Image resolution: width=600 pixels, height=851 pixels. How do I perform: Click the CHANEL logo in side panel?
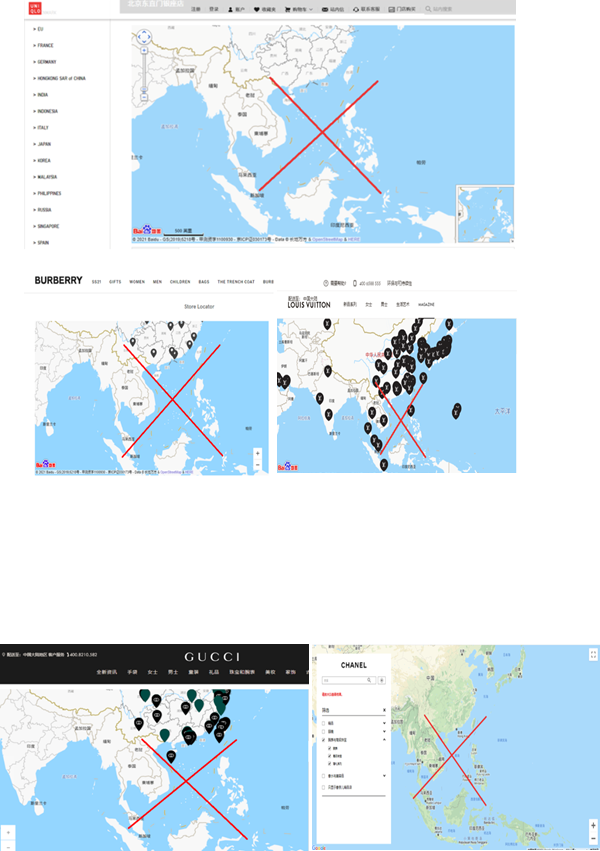pyautogui.click(x=354, y=665)
